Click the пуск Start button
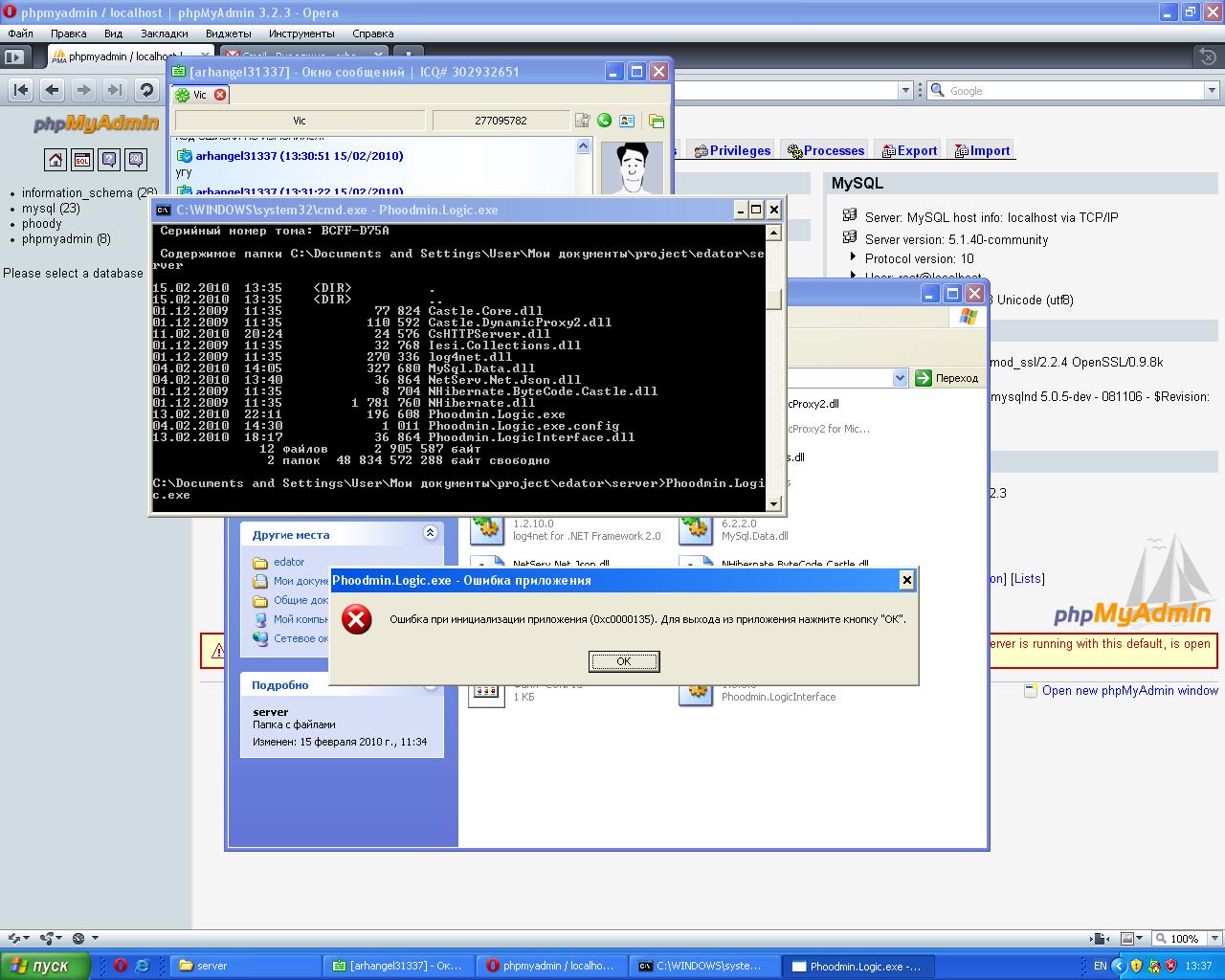The width and height of the screenshot is (1225, 980). (45, 966)
